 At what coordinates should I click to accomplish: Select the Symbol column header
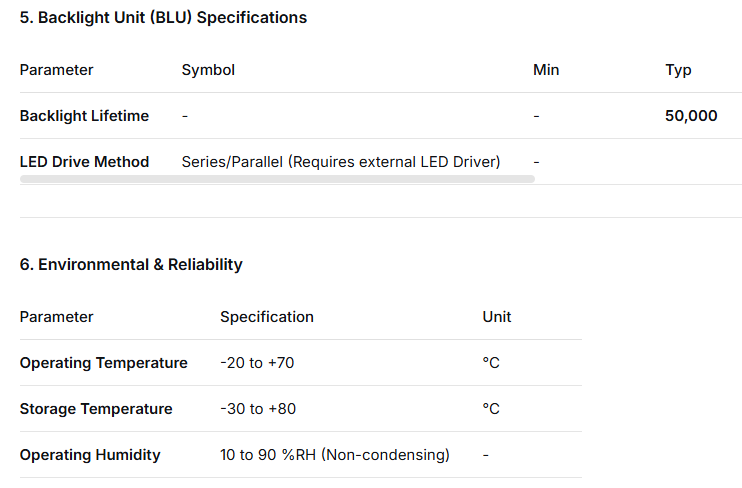[208, 70]
